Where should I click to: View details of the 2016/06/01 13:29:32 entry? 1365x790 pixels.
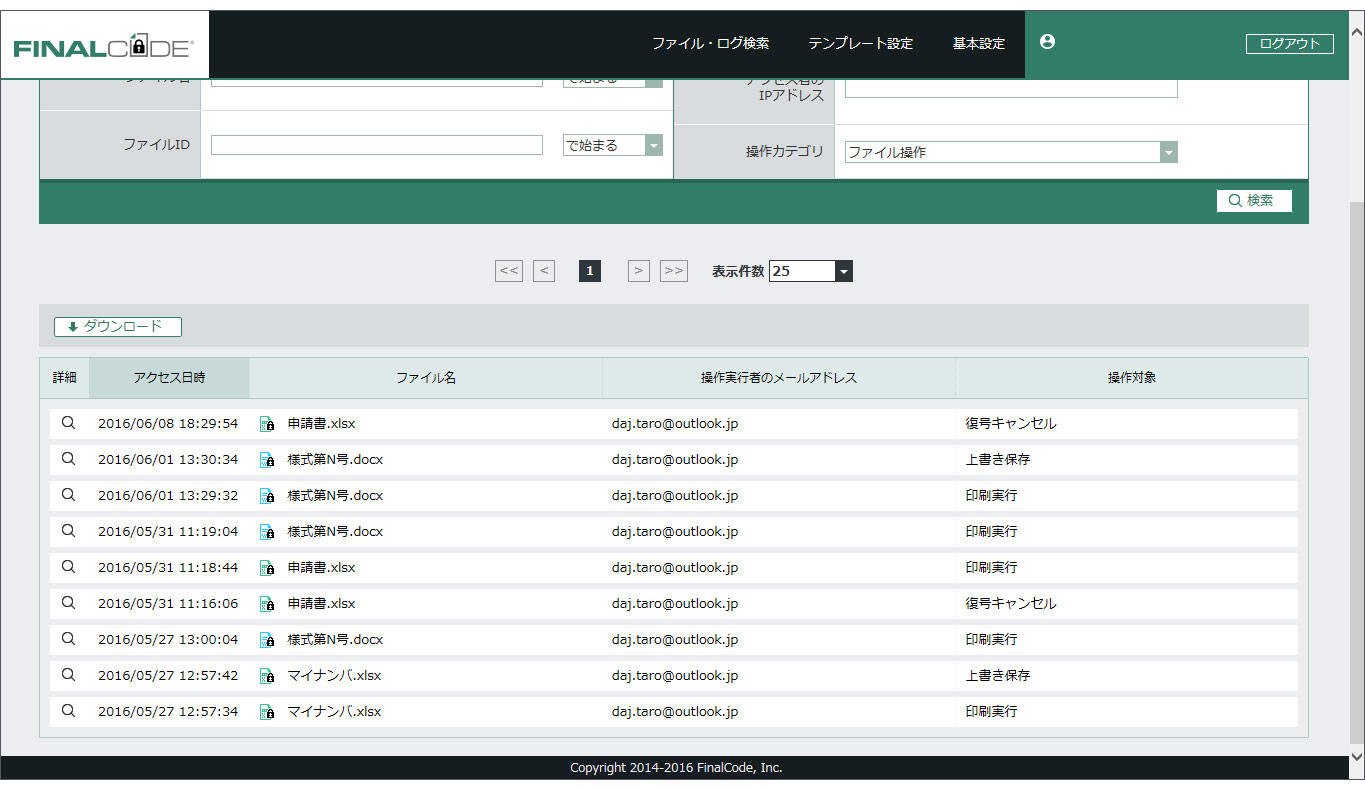pos(68,495)
